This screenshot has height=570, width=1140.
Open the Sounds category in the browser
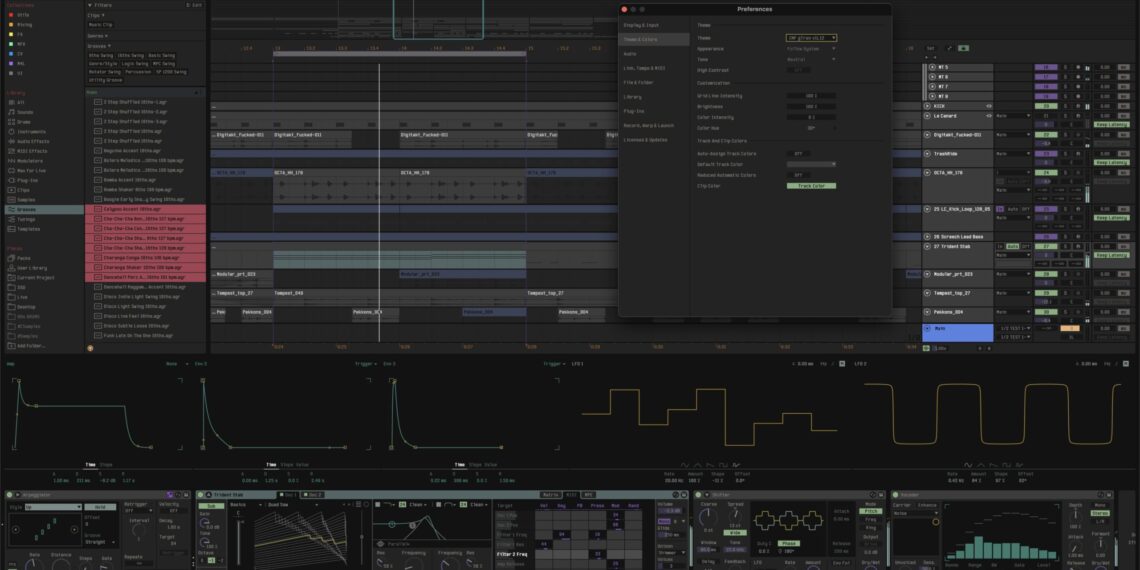point(28,112)
